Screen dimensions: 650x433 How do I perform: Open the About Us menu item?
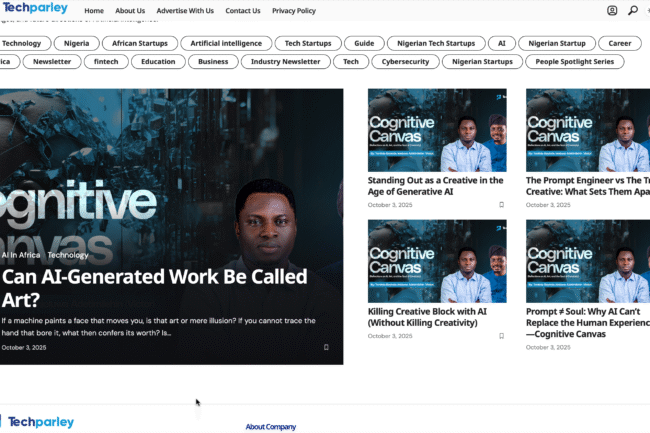[x=130, y=11]
